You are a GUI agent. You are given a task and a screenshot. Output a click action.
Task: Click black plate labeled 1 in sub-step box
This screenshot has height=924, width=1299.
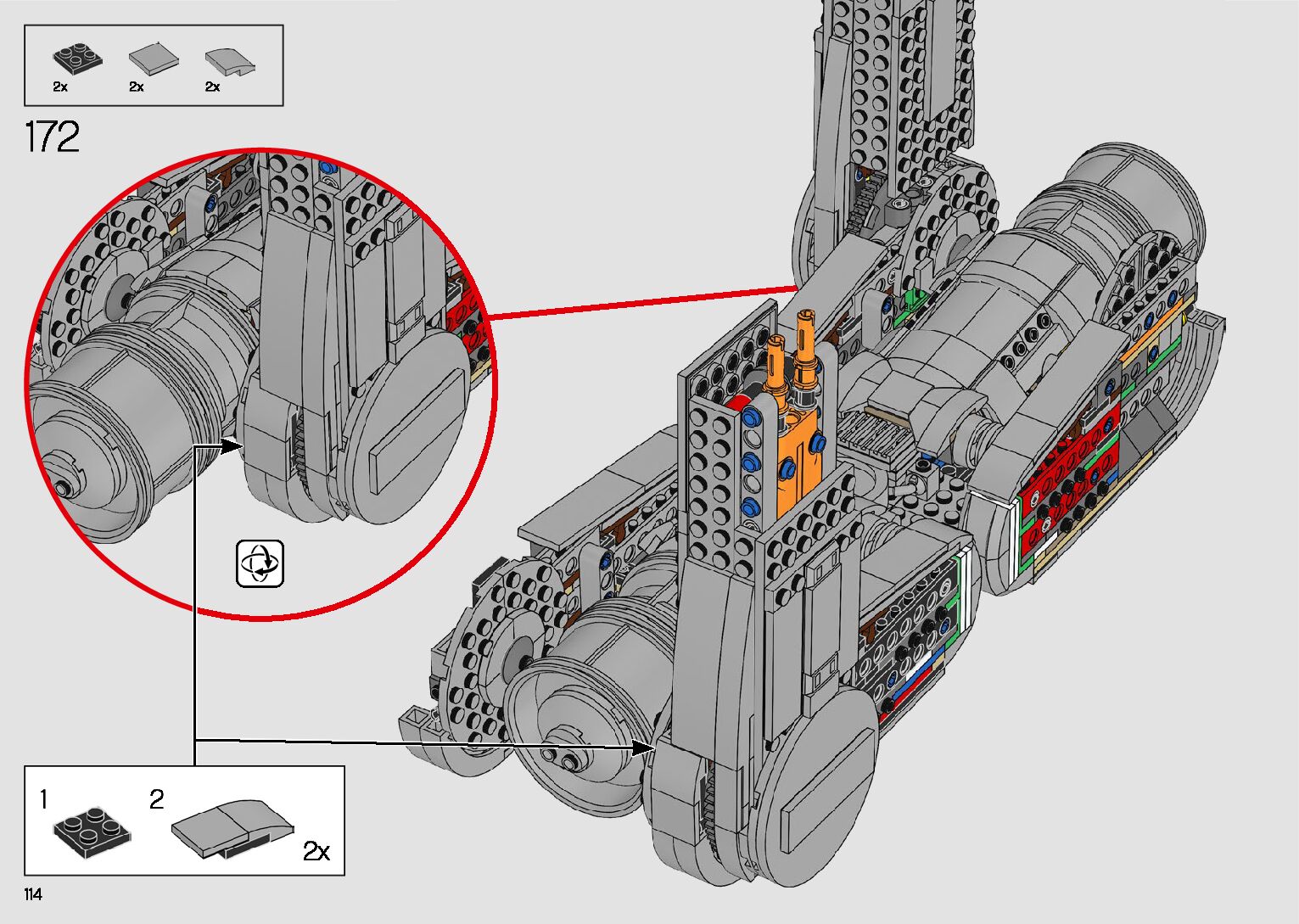[93, 829]
